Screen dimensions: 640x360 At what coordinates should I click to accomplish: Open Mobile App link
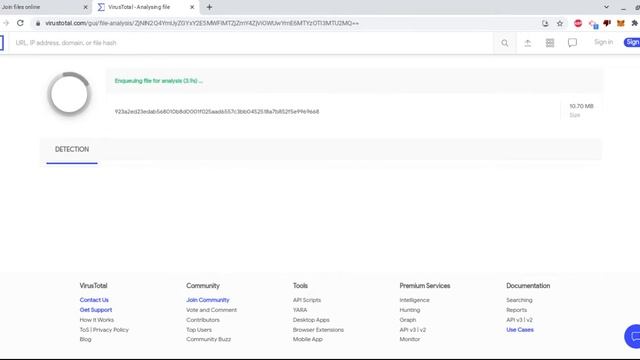pos(307,339)
